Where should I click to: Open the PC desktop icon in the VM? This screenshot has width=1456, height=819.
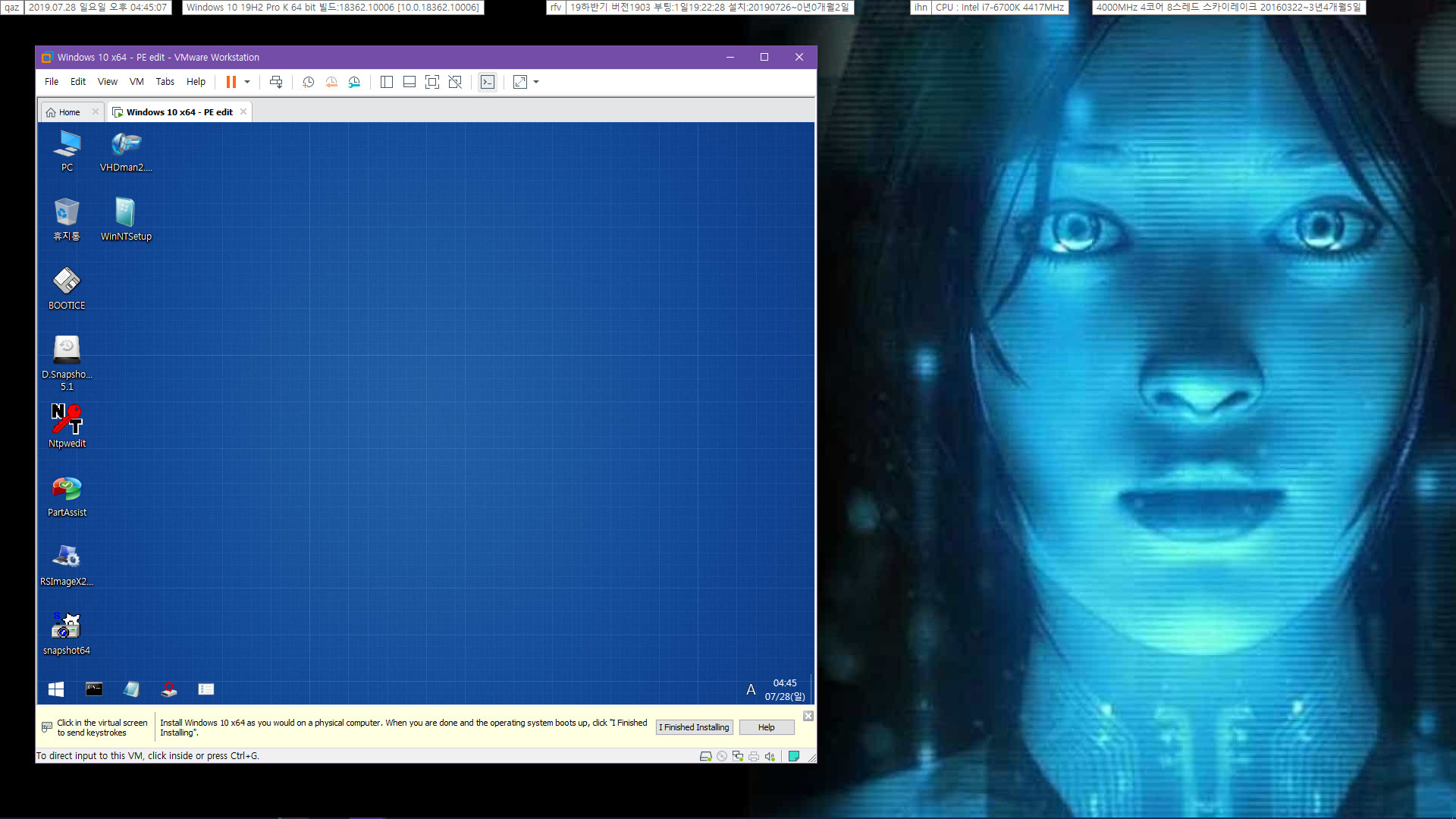67,151
